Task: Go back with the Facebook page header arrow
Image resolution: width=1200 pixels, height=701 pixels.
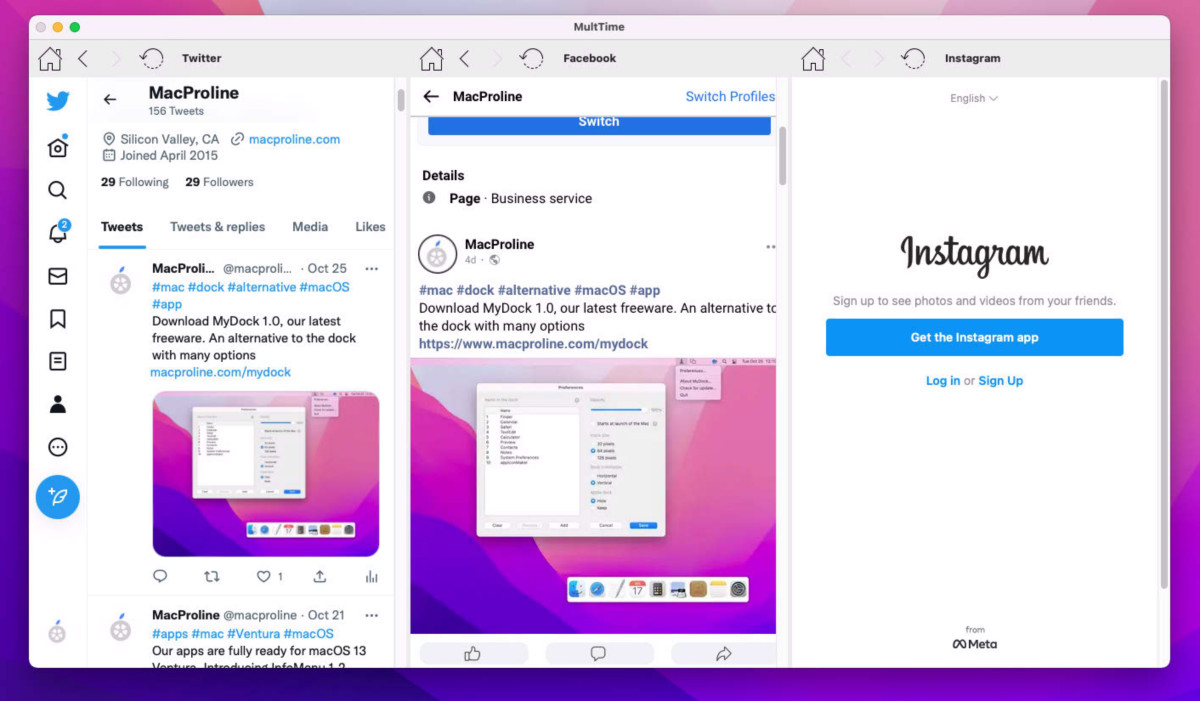Action: click(431, 97)
